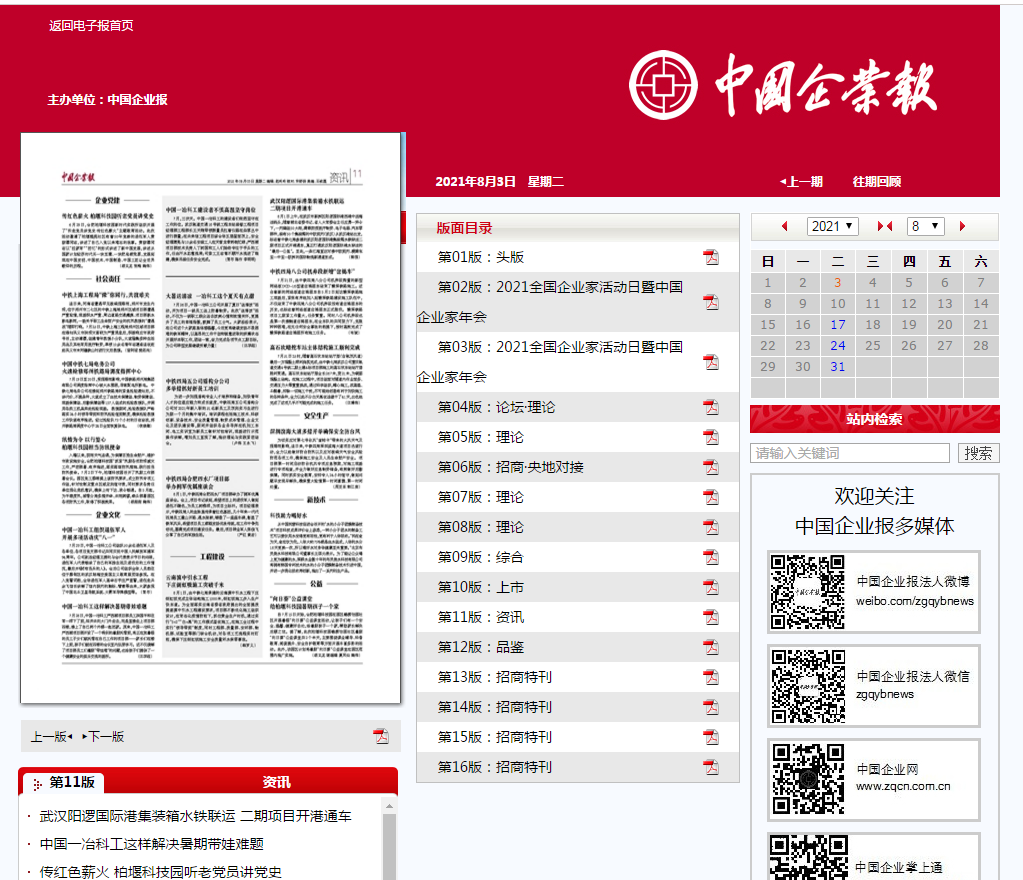Click the 搜索 search button
1023x880 pixels.
tap(978, 453)
